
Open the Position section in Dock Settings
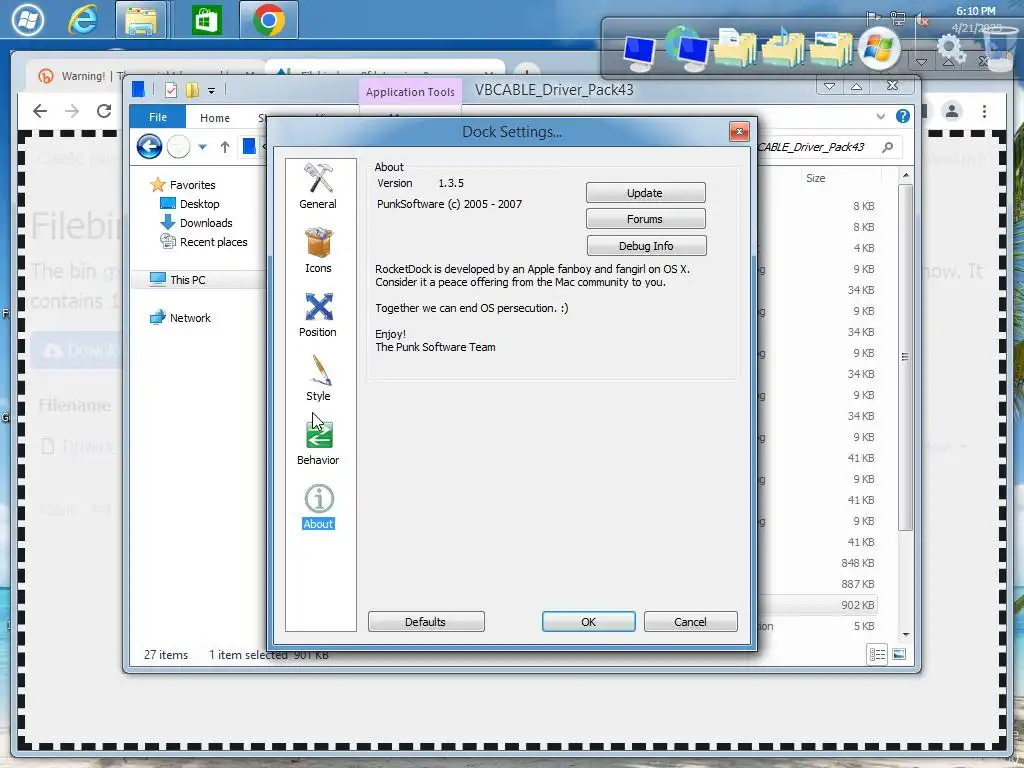[x=318, y=314]
